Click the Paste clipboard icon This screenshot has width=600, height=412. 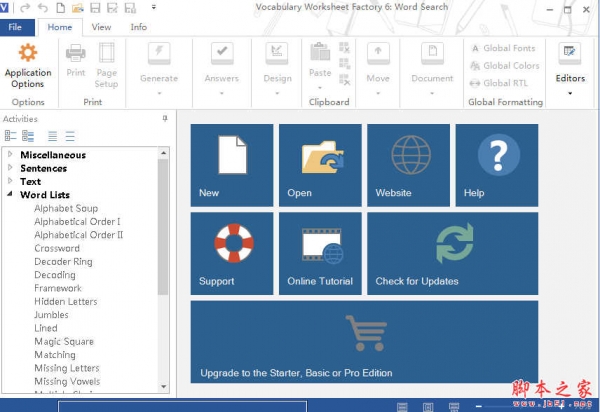pyautogui.click(x=320, y=52)
